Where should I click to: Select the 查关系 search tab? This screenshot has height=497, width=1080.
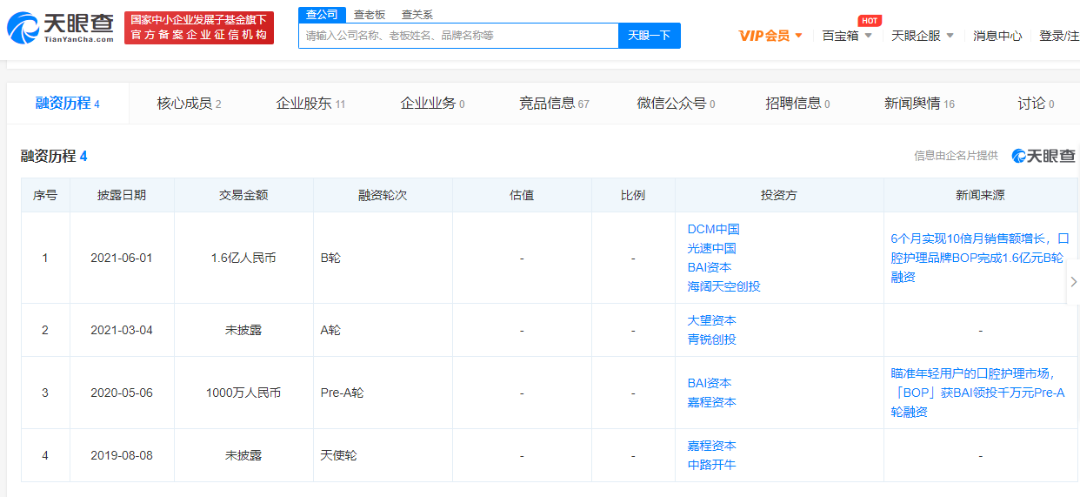[x=417, y=14]
